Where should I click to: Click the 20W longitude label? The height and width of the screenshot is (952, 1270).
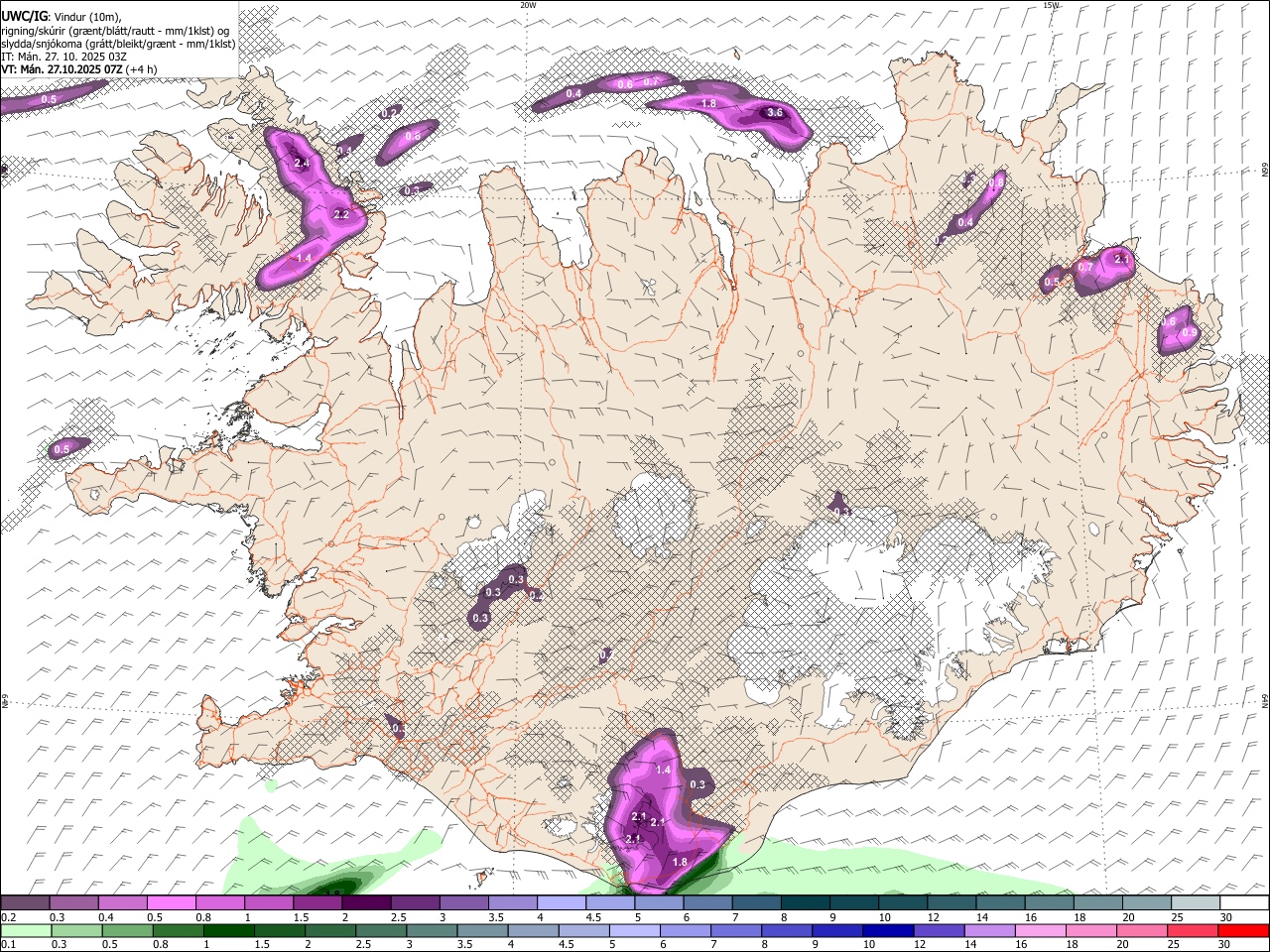point(528,5)
